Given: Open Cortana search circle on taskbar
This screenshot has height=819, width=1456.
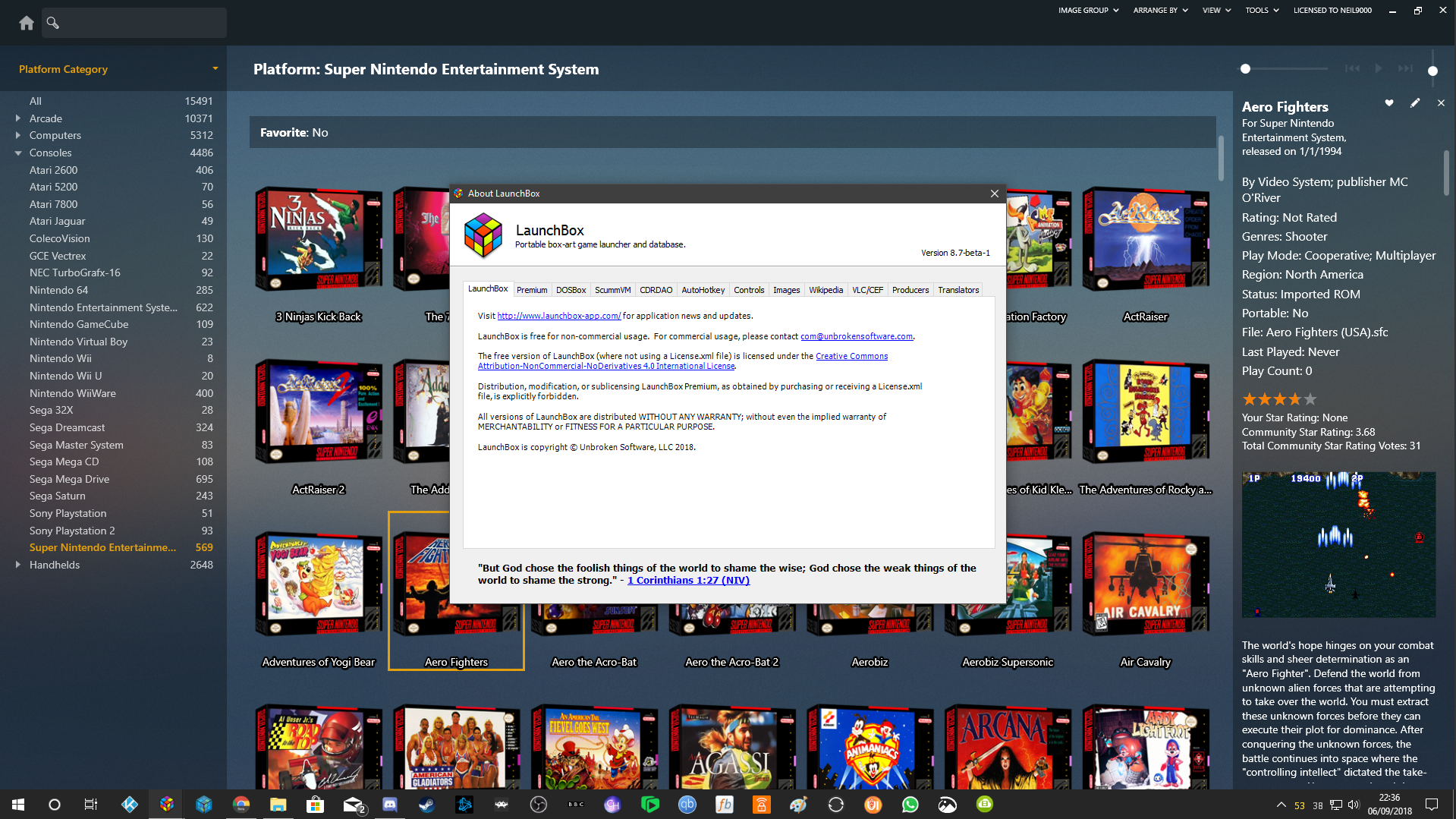Looking at the screenshot, I should point(54,805).
